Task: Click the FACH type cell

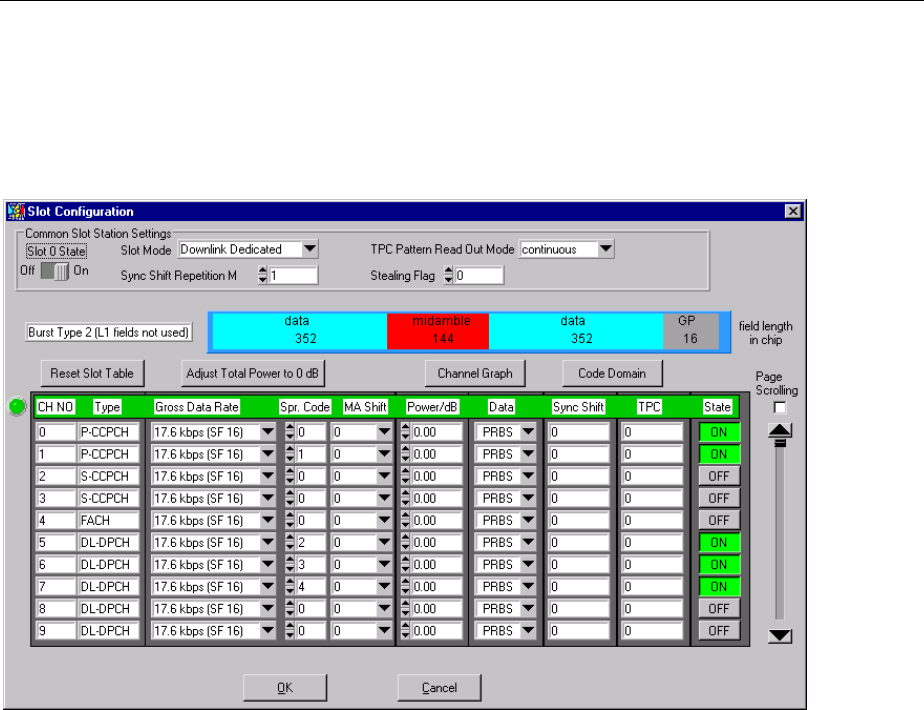Action: [x=108, y=520]
